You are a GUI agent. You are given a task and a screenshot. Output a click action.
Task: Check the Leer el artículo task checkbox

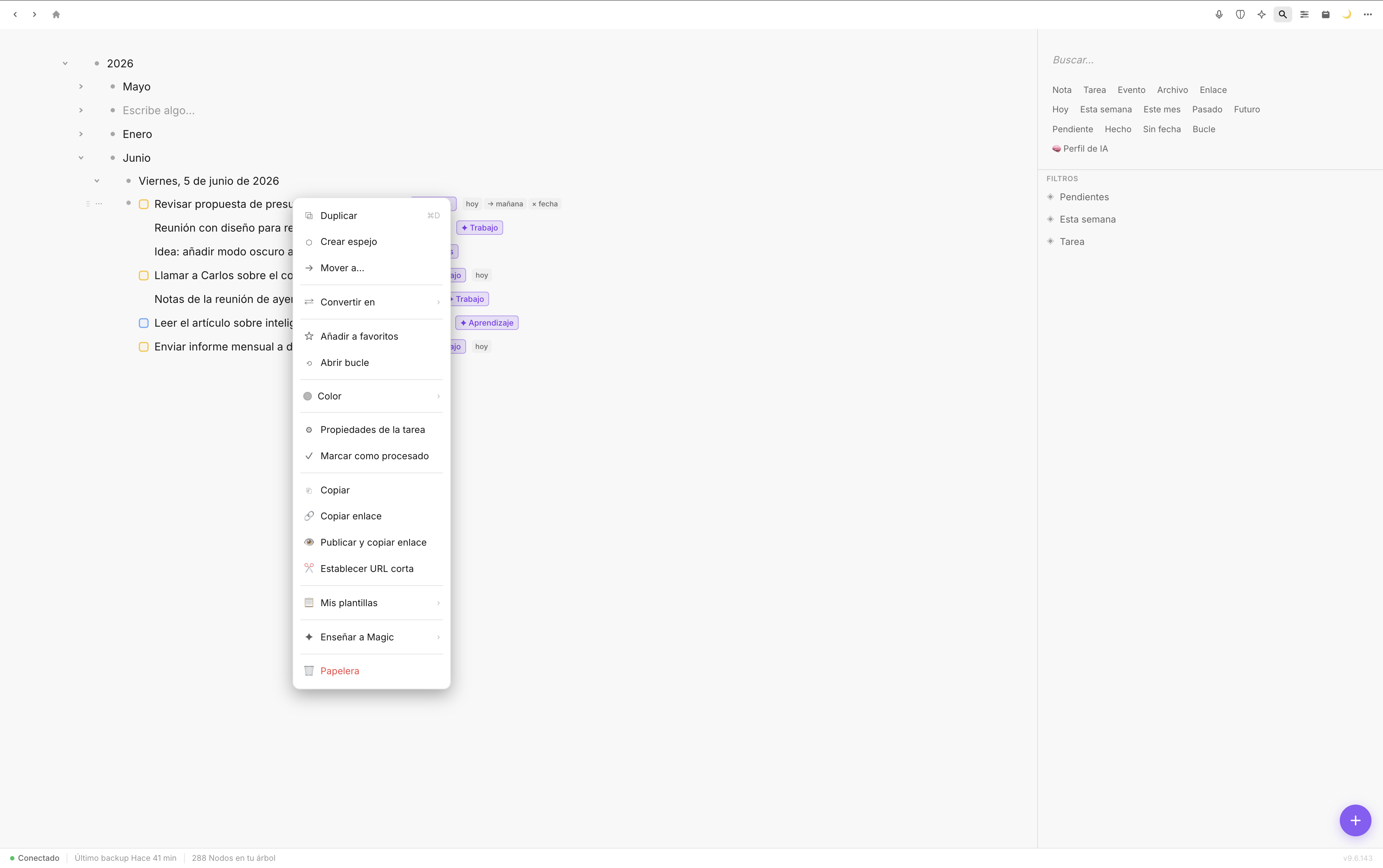(144, 323)
